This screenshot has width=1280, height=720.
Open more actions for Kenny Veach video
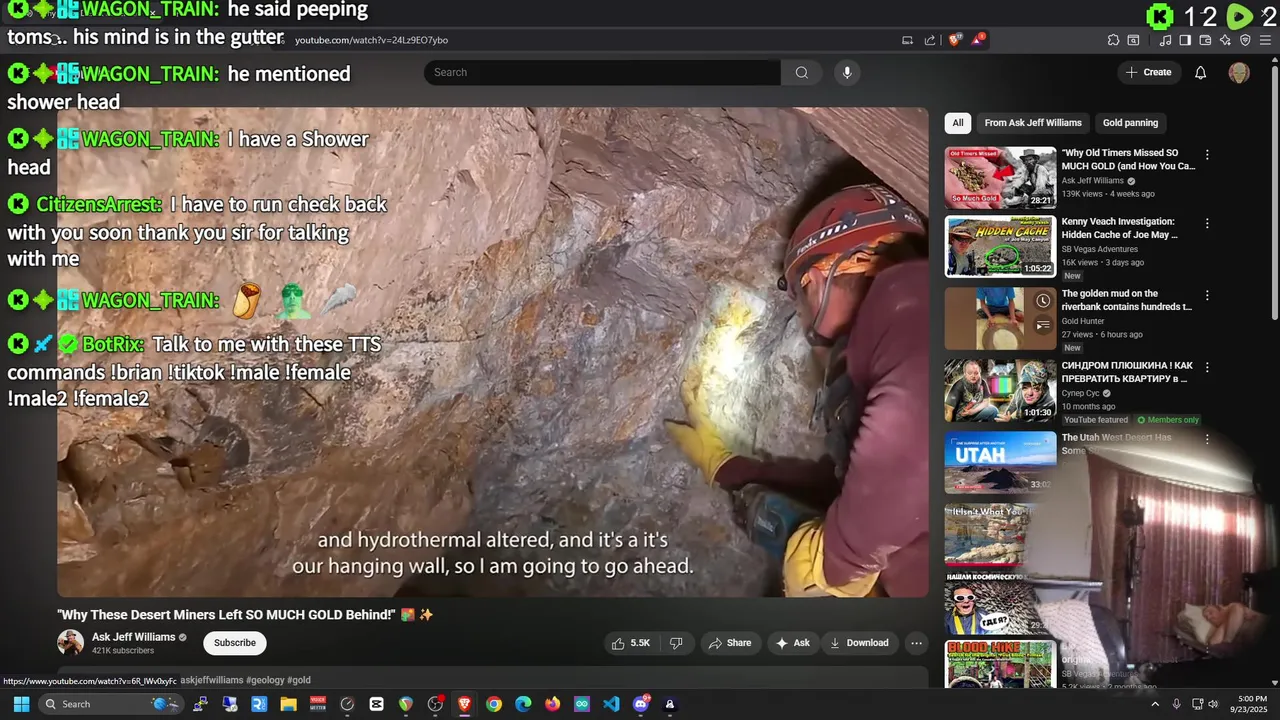1207,224
